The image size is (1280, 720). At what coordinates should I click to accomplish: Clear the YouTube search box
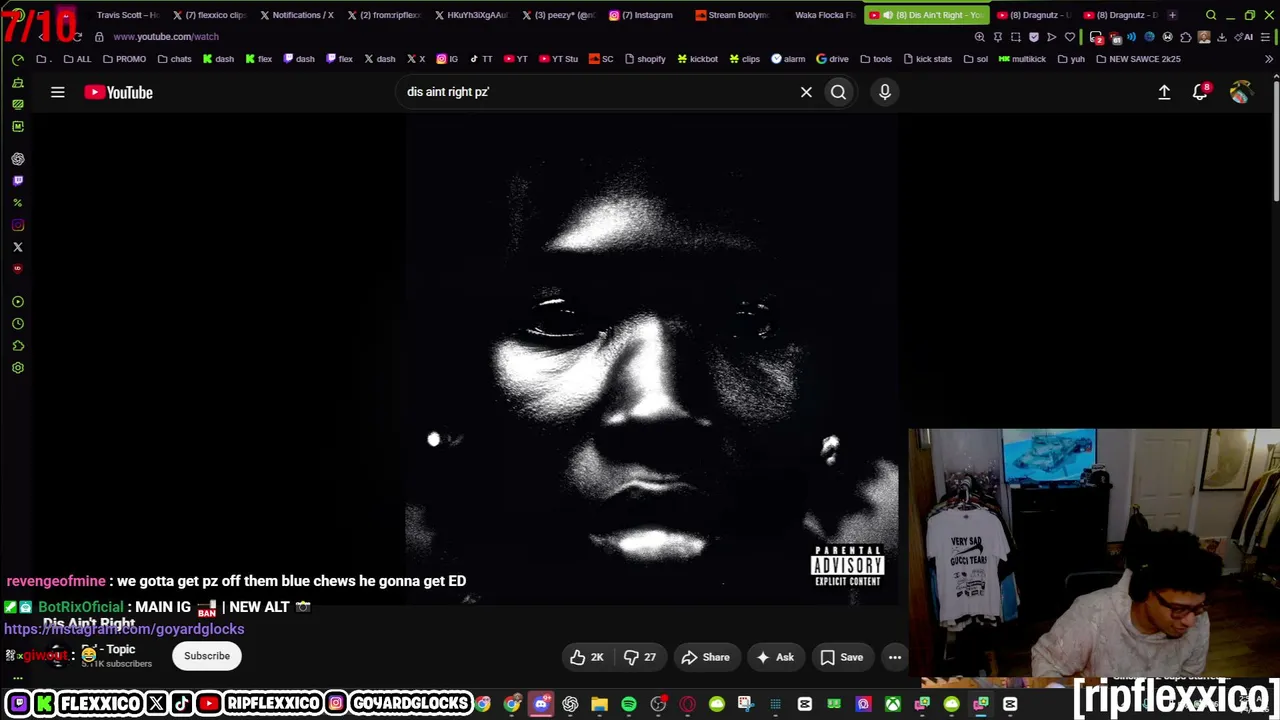click(806, 92)
